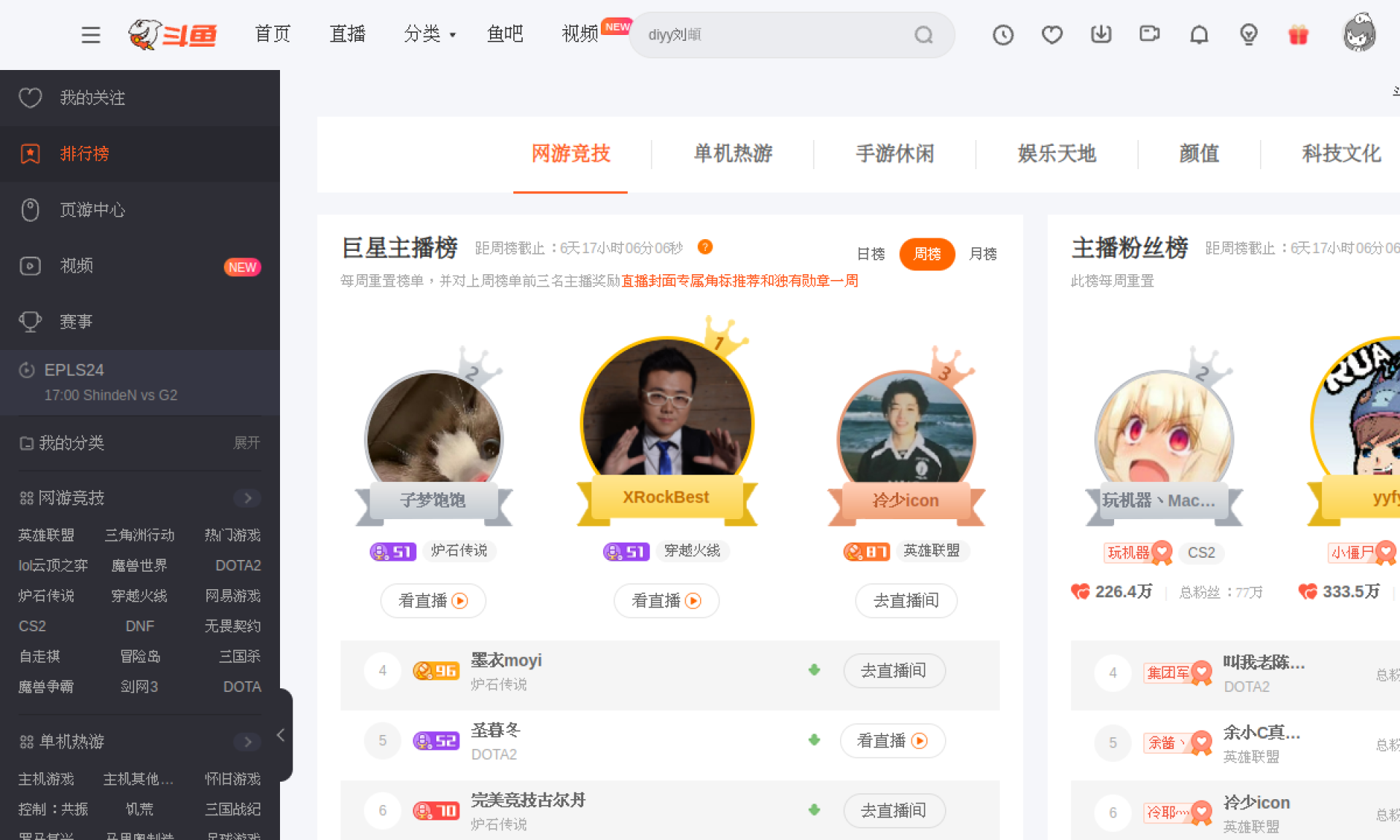Open the hamburger menu icon
This screenshot has width=1400, height=840.
pos(90,34)
